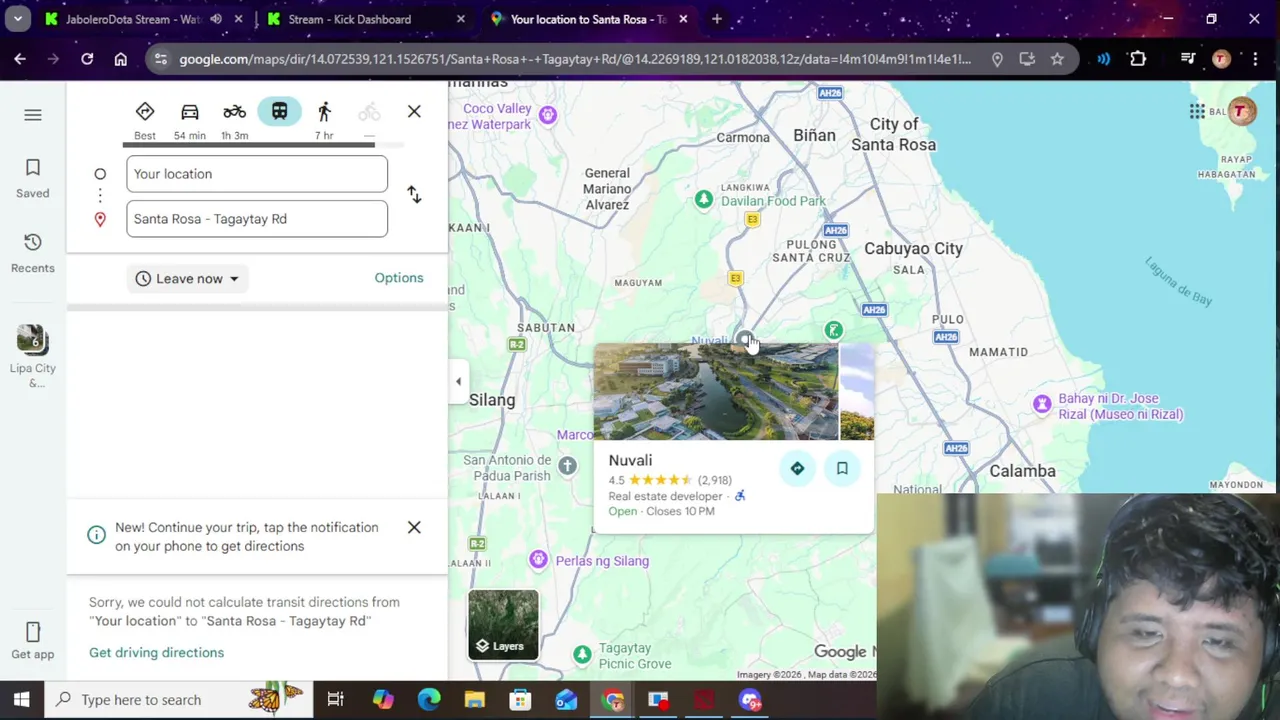Open route Options
This screenshot has width=1280, height=720.
(x=399, y=278)
